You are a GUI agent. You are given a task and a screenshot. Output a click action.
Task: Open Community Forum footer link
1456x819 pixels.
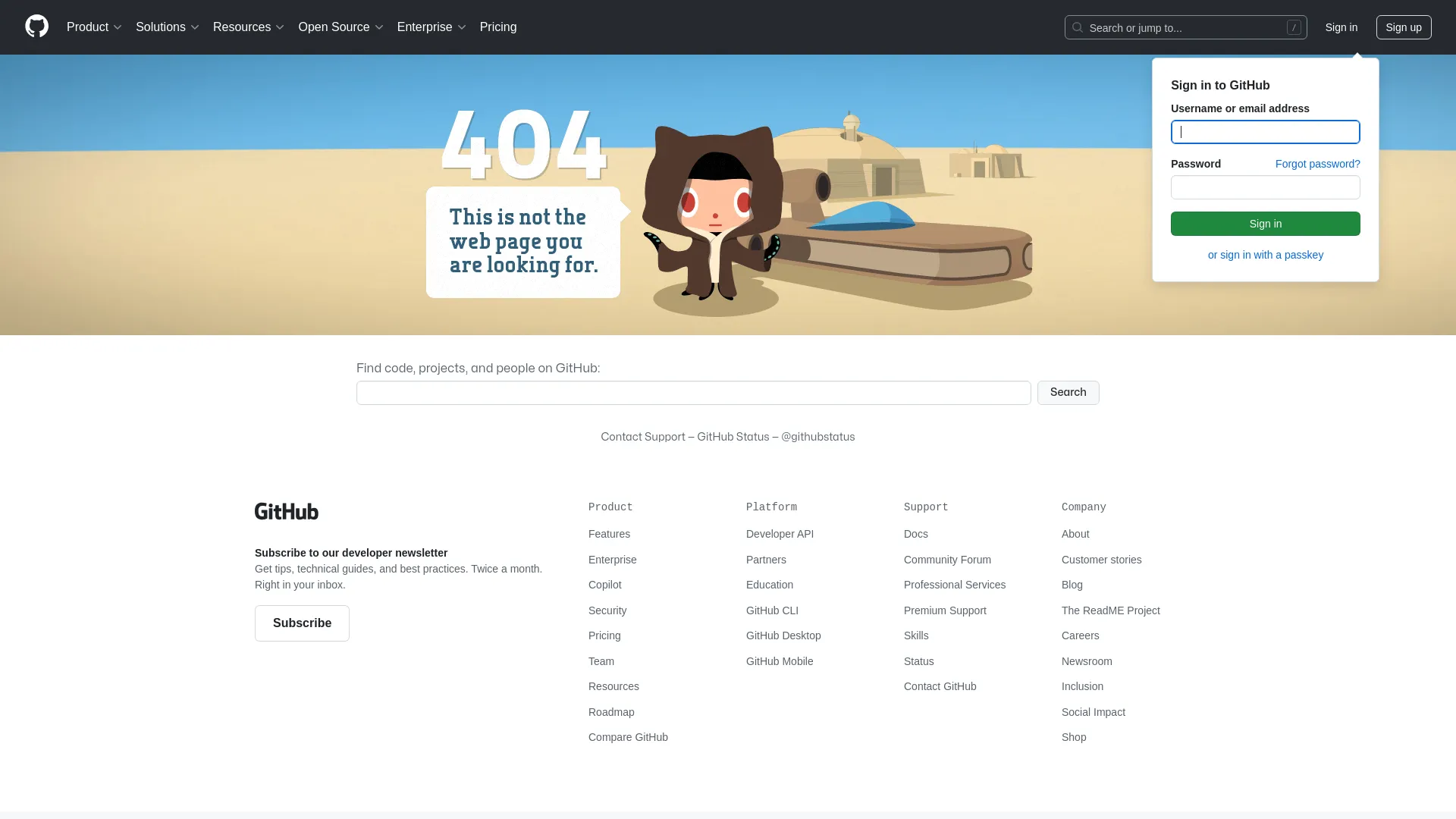(x=947, y=560)
